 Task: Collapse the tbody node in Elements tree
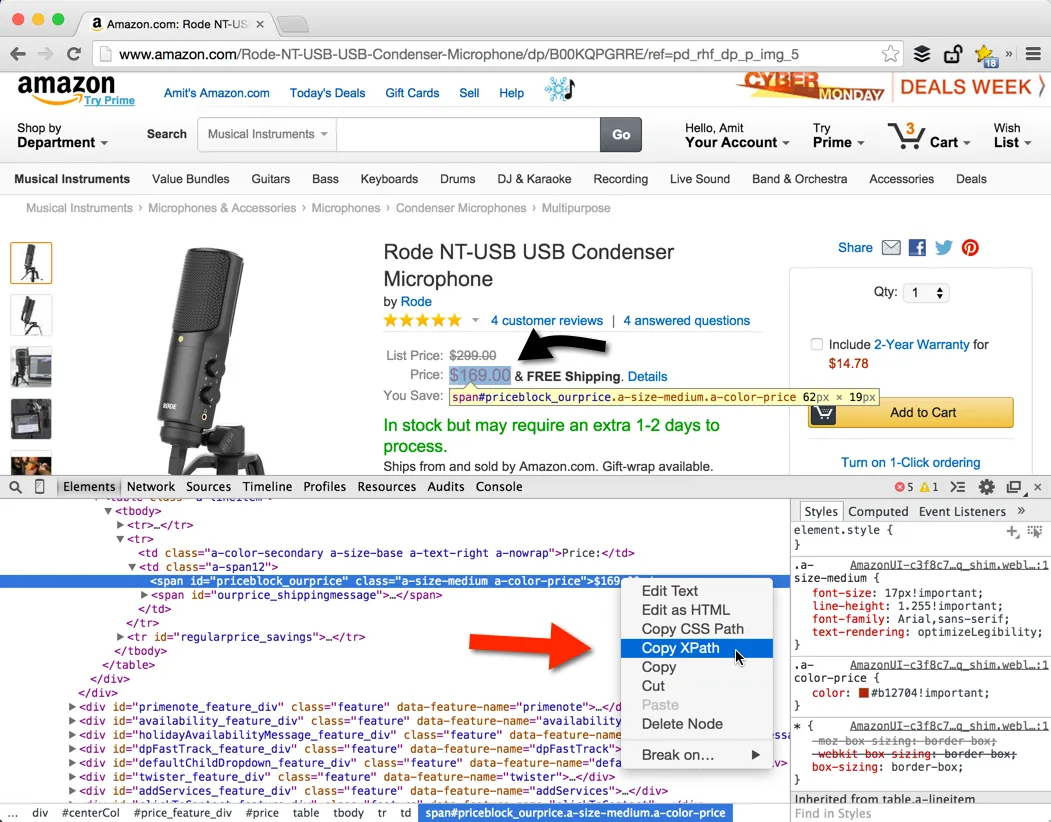point(109,511)
